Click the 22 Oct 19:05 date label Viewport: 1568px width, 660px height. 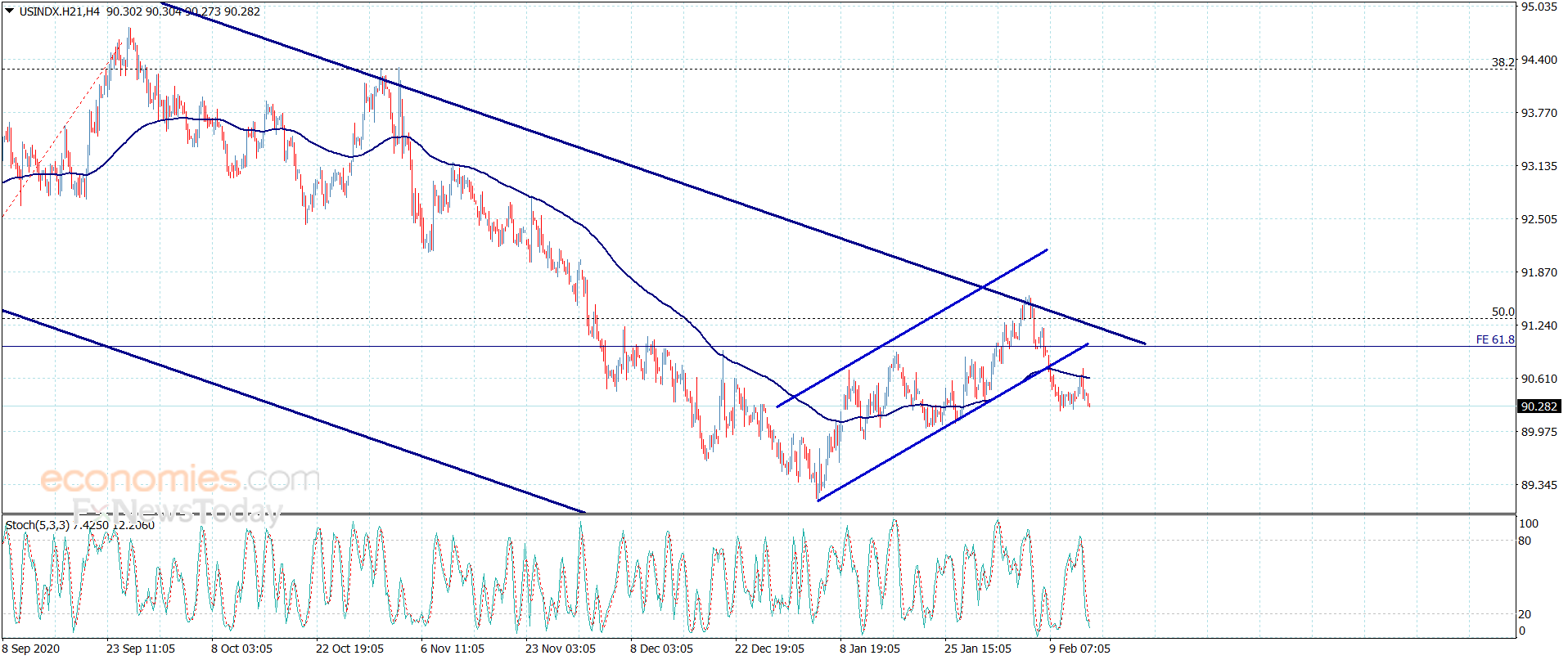tap(349, 649)
